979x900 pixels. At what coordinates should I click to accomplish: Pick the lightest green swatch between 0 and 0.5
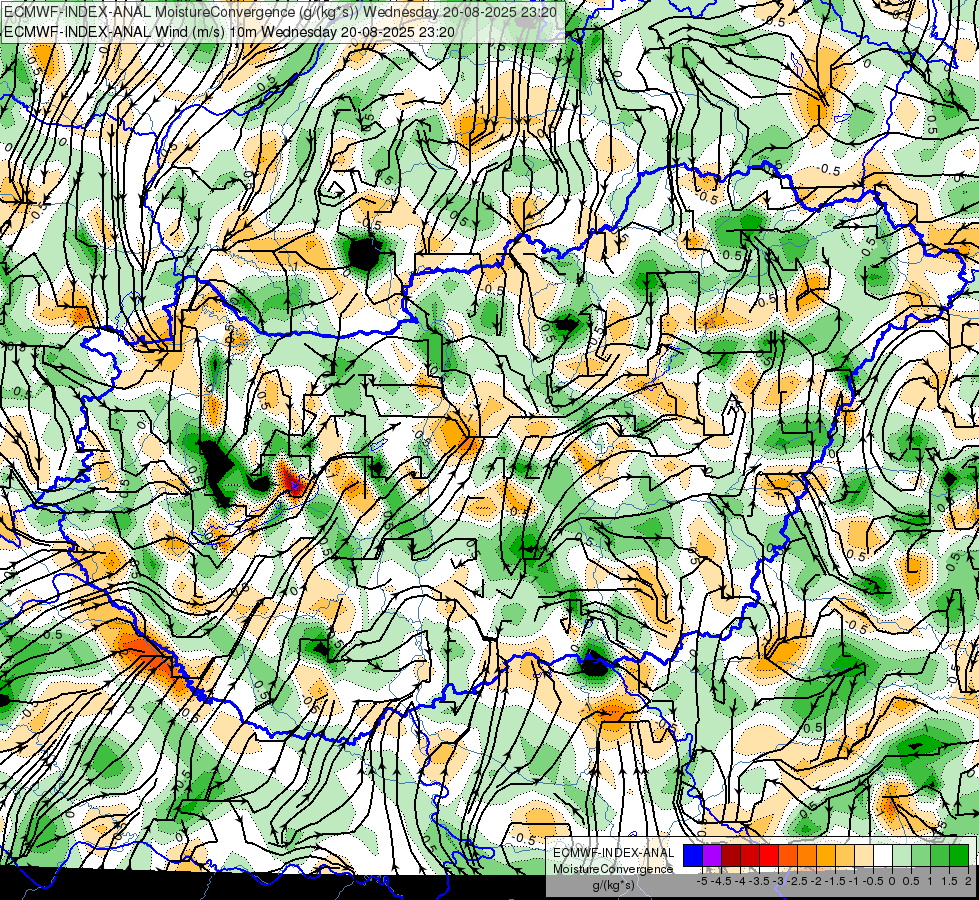(902, 855)
